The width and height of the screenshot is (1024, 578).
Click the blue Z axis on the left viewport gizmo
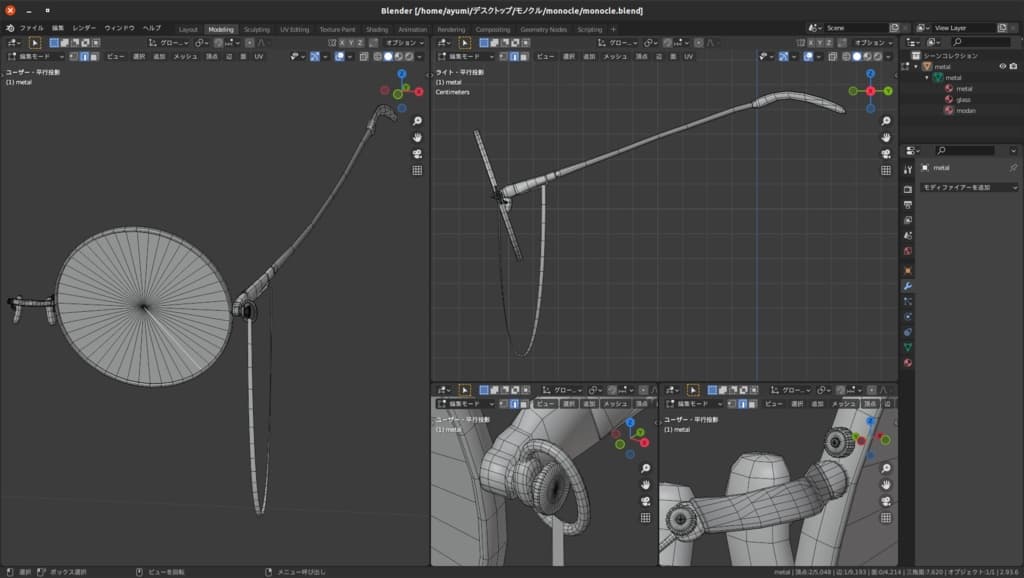[x=401, y=74]
